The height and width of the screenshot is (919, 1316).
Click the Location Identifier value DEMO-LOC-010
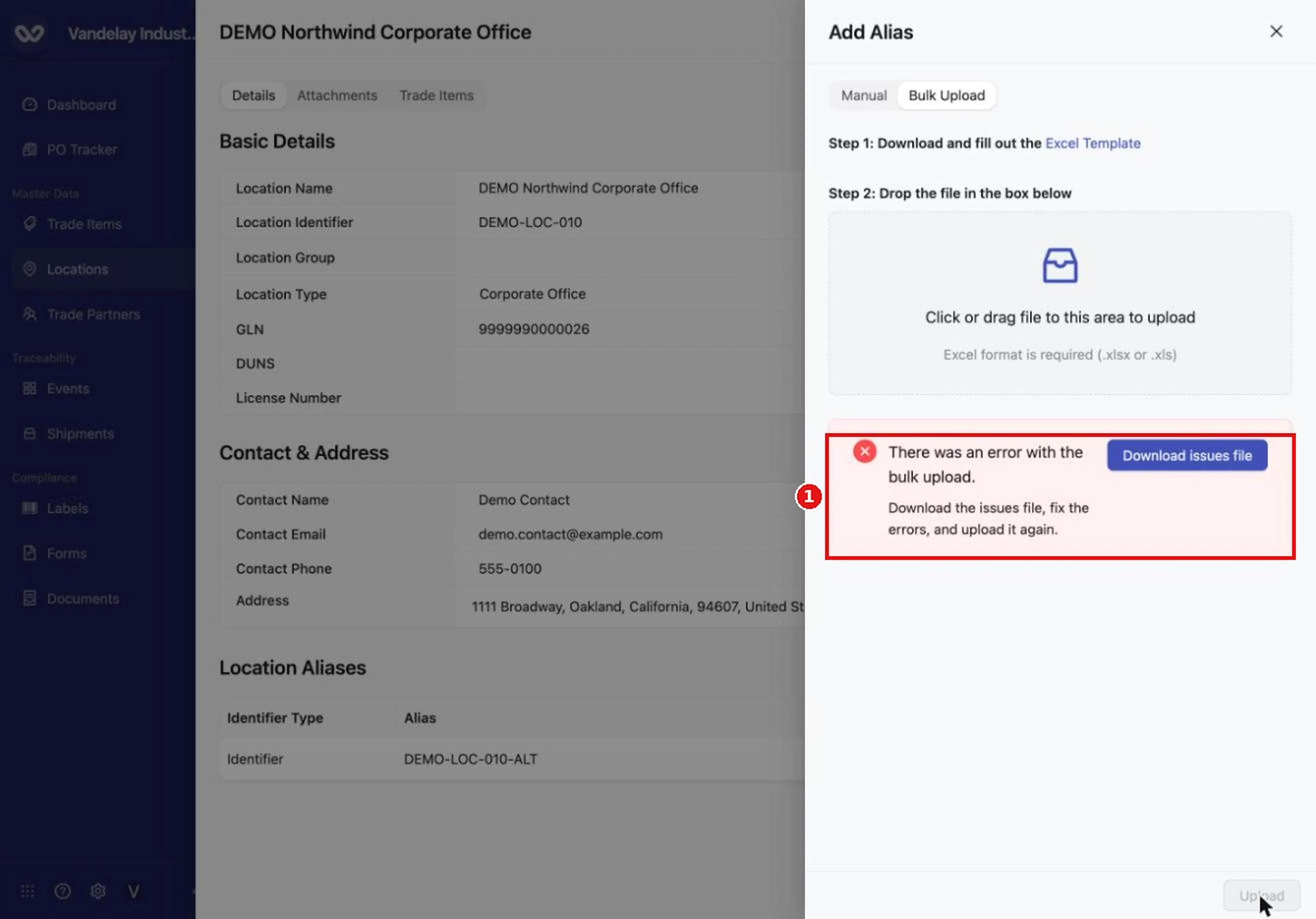coord(530,222)
